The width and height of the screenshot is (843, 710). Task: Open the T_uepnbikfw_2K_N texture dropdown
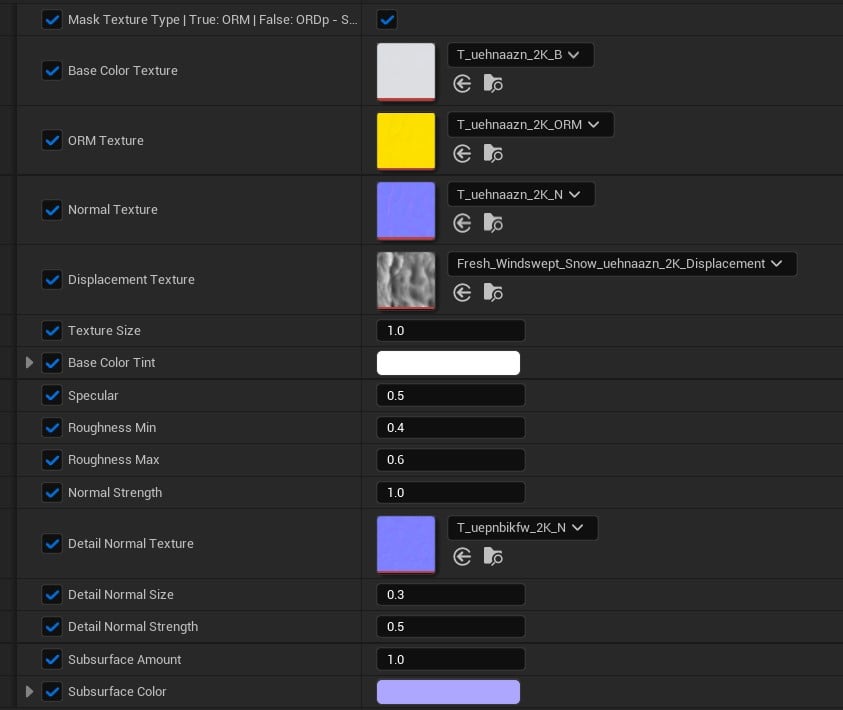coord(522,528)
